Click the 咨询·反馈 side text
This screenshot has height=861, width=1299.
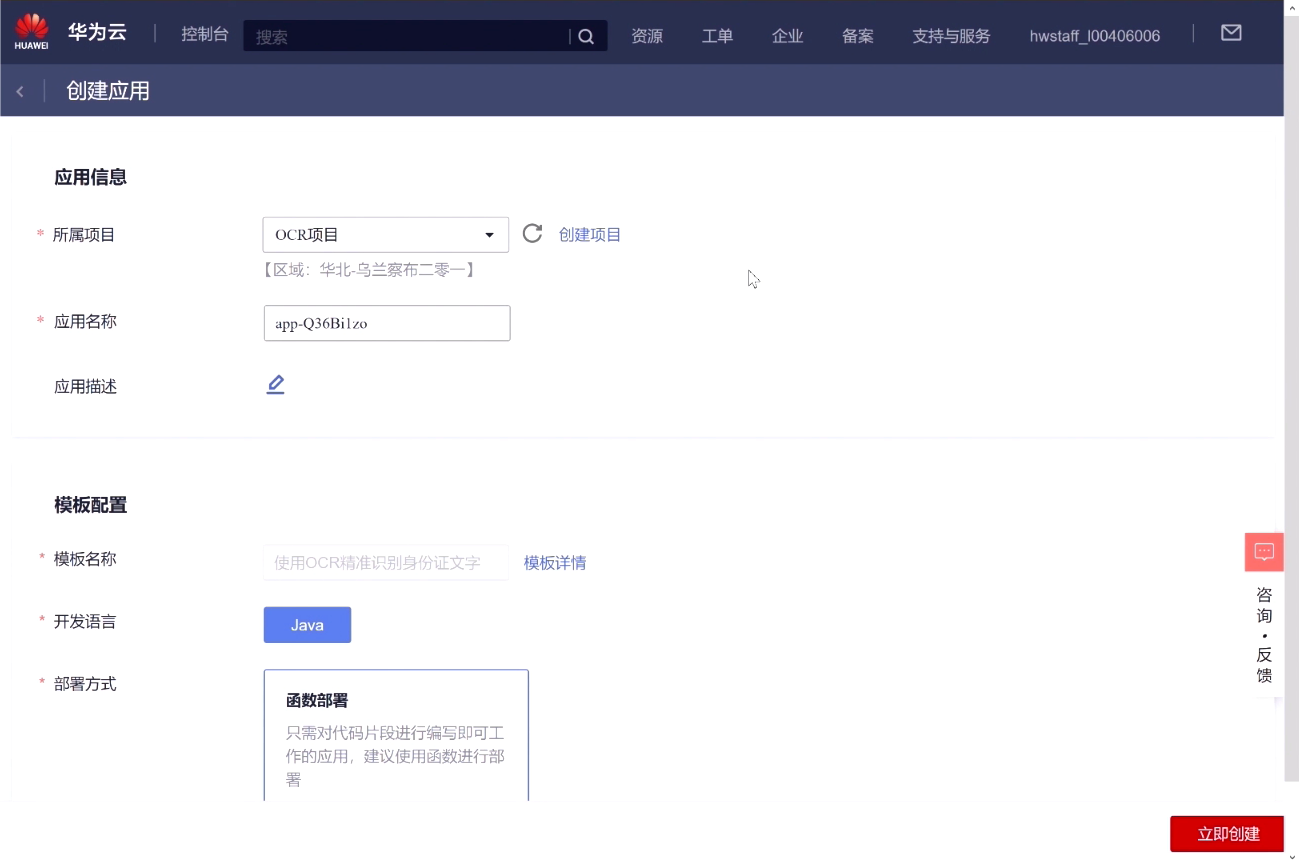(1264, 635)
